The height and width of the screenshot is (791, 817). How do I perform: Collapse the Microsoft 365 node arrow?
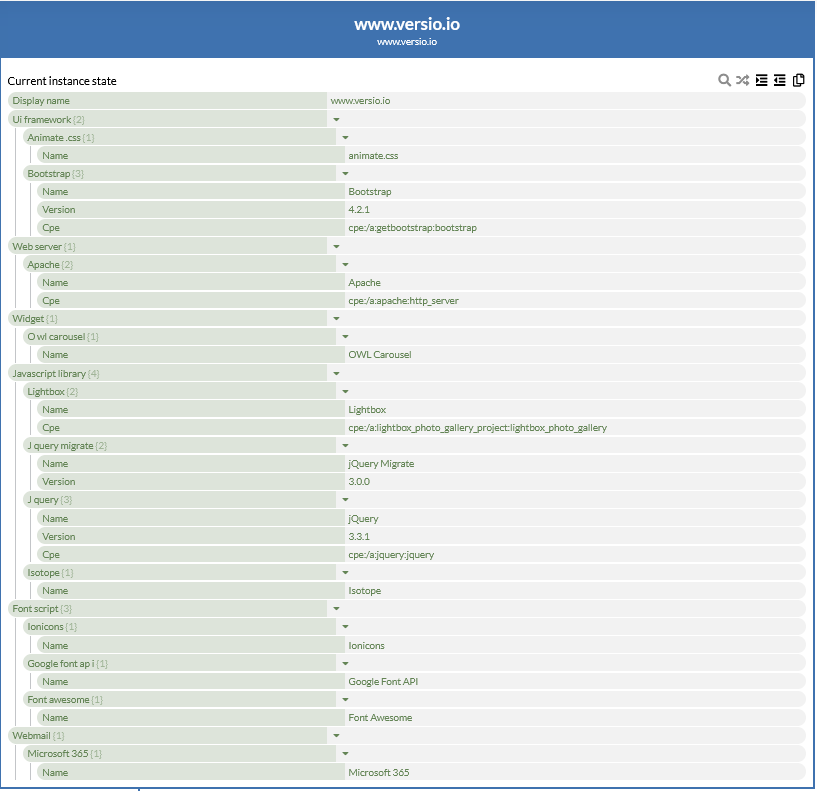coord(345,753)
